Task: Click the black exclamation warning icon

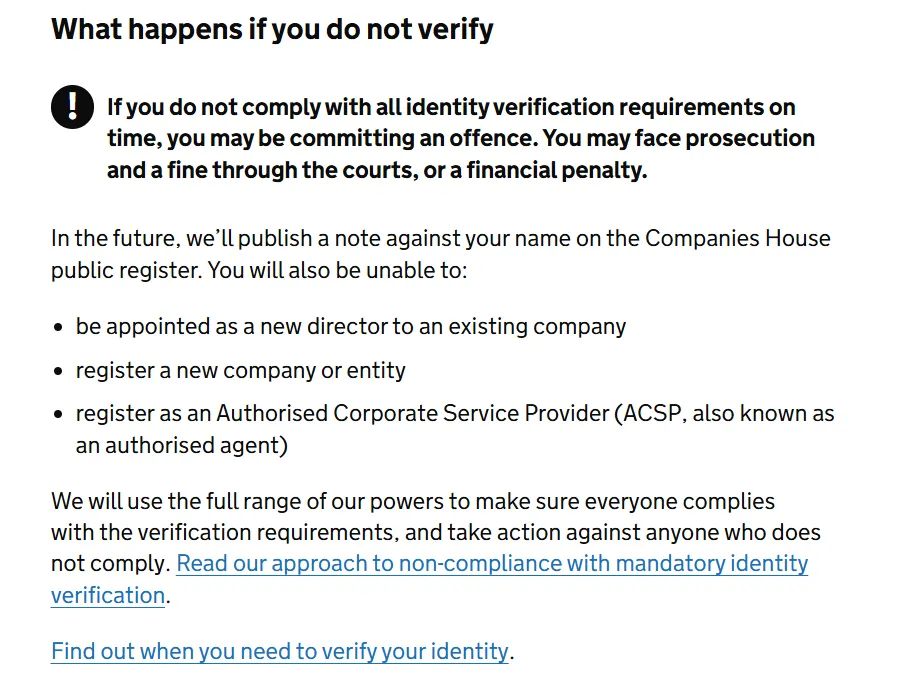Action: (71, 107)
